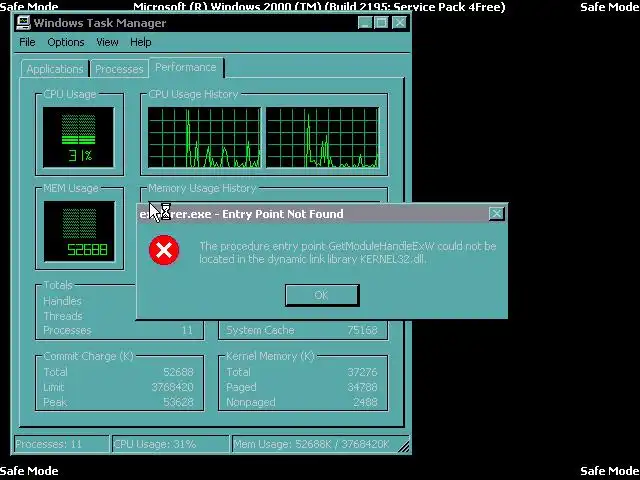
Task: Switch to the Applications tab
Action: tap(55, 69)
